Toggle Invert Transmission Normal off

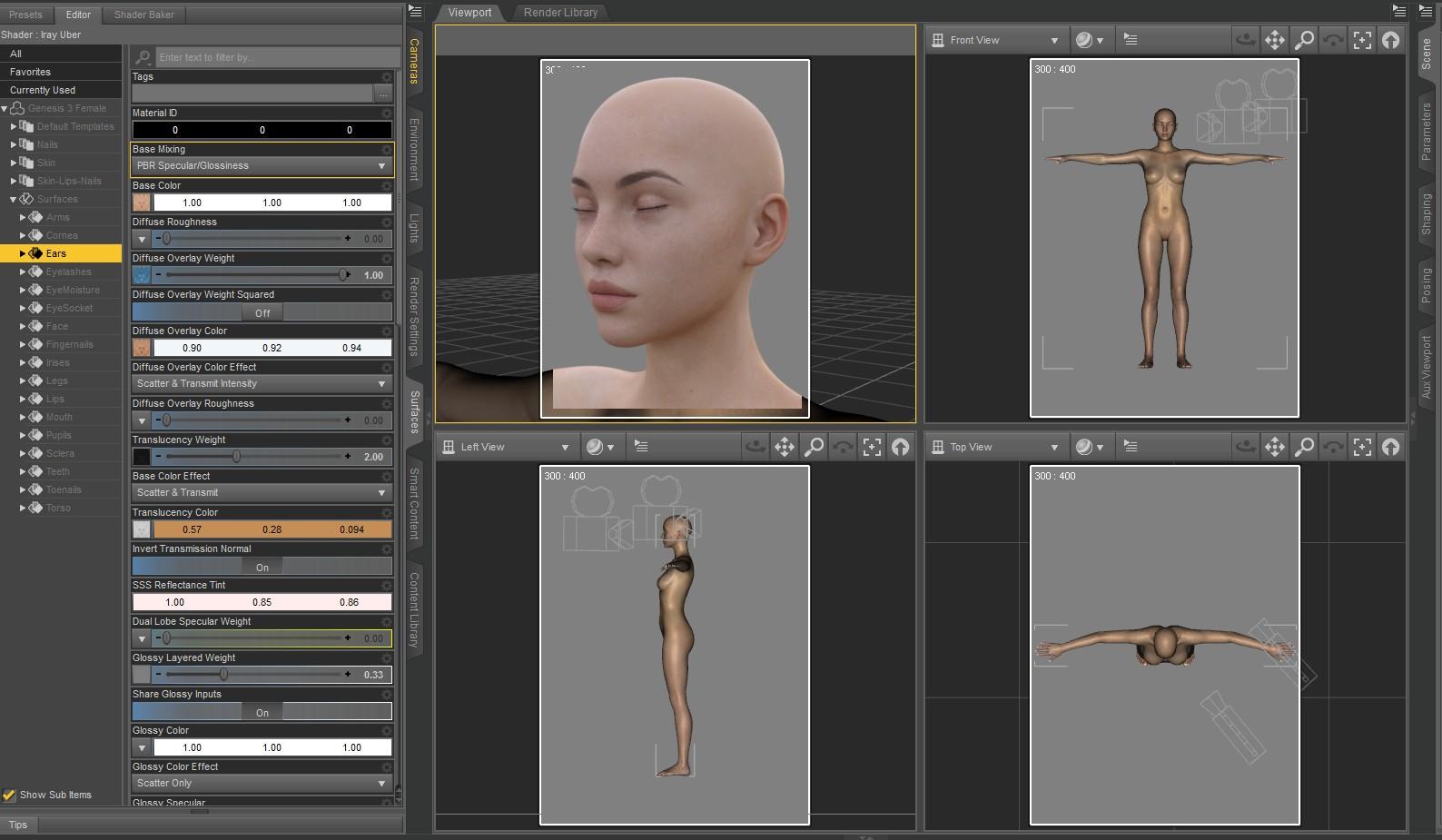click(262, 567)
